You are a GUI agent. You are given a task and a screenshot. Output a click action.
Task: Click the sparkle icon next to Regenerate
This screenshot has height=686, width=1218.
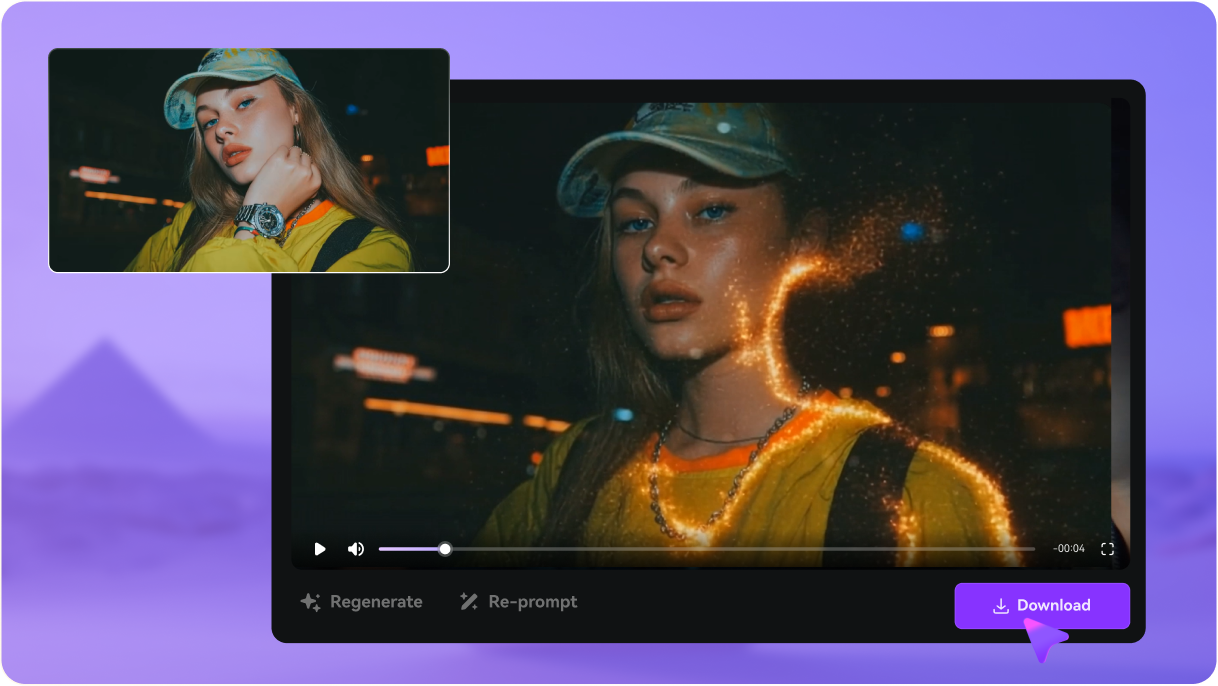pos(310,601)
